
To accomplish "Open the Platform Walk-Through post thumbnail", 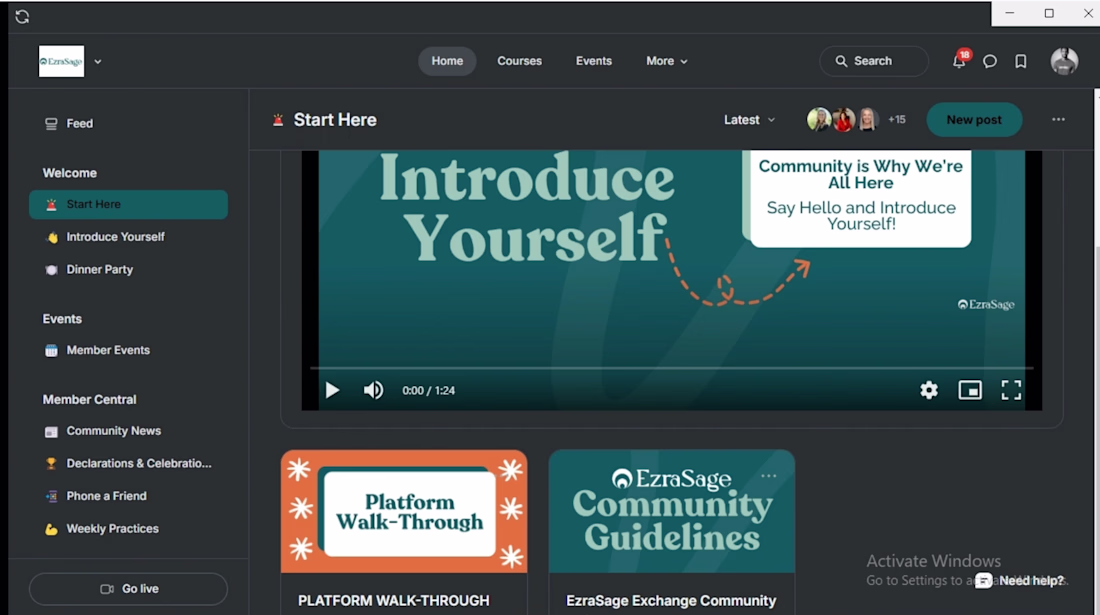I will pos(404,511).
